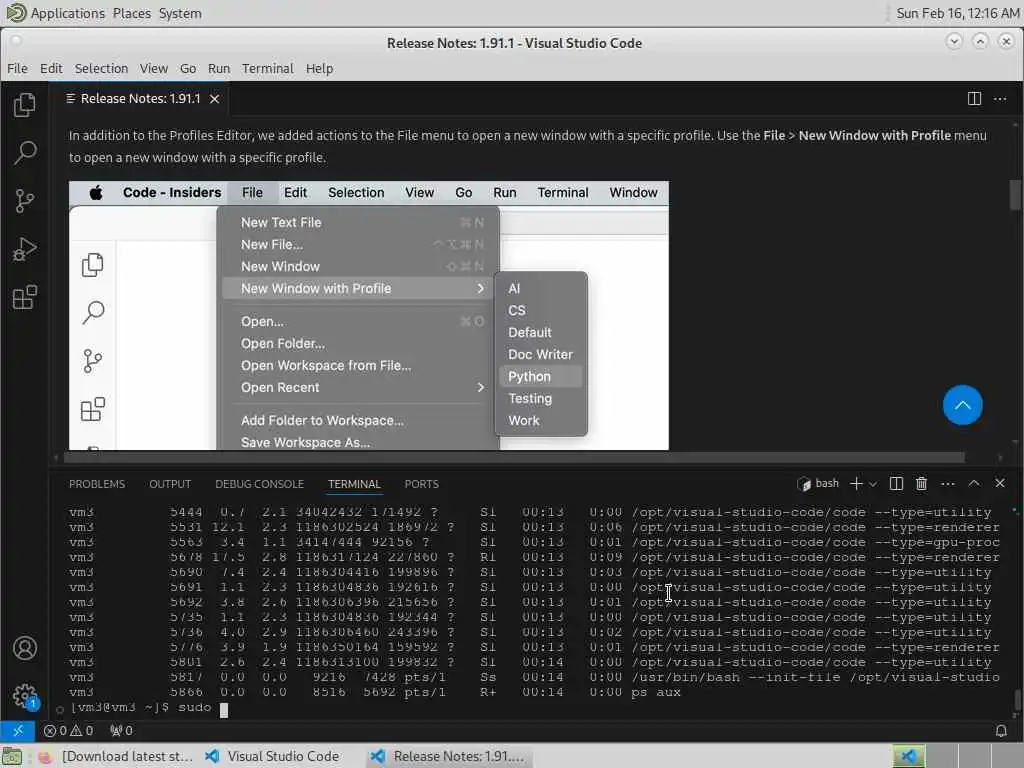This screenshot has width=1024, height=768.
Task: Switch to the PROBLEMS panel tab
Action: (97, 484)
